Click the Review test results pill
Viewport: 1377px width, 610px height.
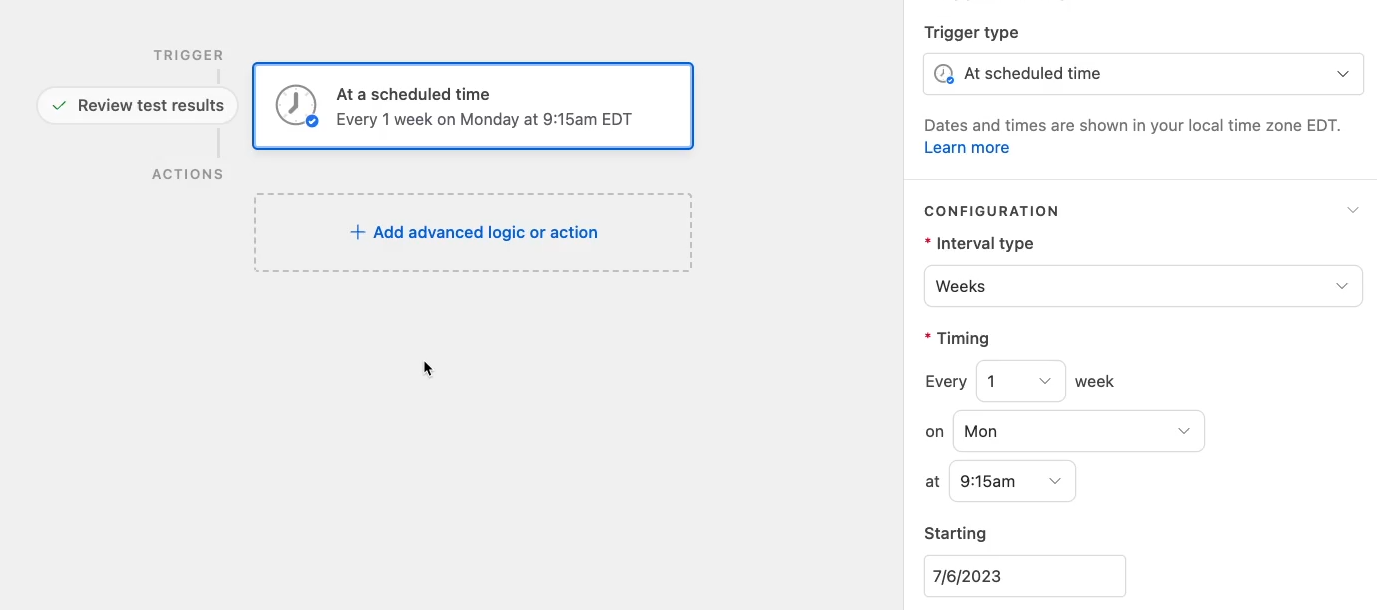[x=138, y=105]
